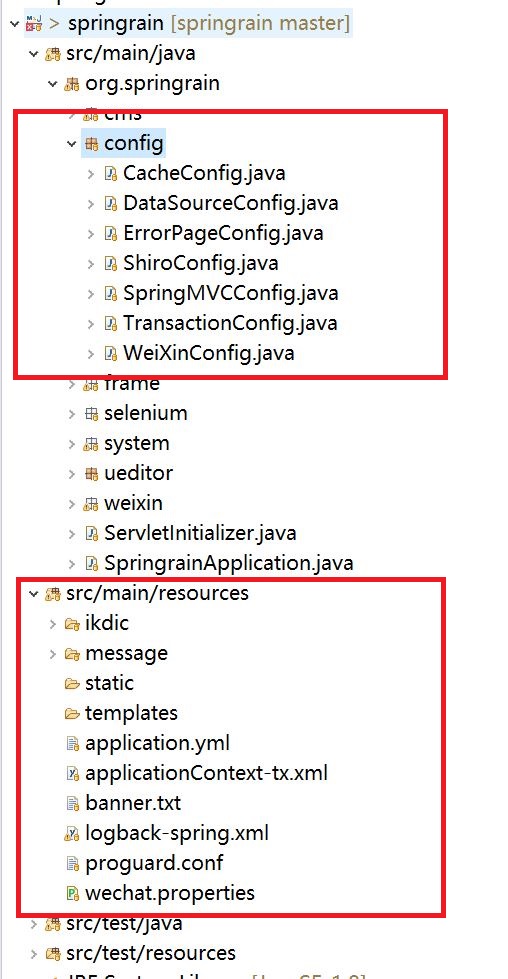The height and width of the screenshot is (979, 508).
Task: Click the application.yml file icon
Action: (73, 743)
